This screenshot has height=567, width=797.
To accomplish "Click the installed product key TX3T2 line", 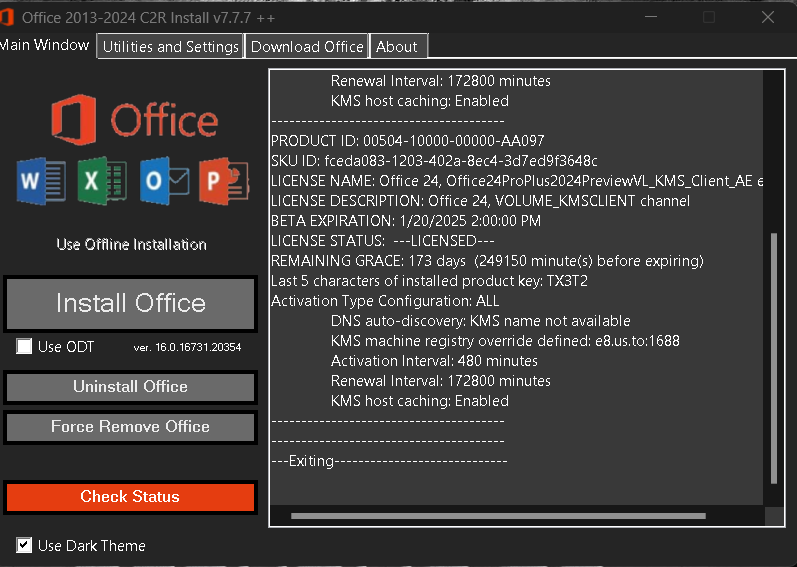I will (430, 281).
